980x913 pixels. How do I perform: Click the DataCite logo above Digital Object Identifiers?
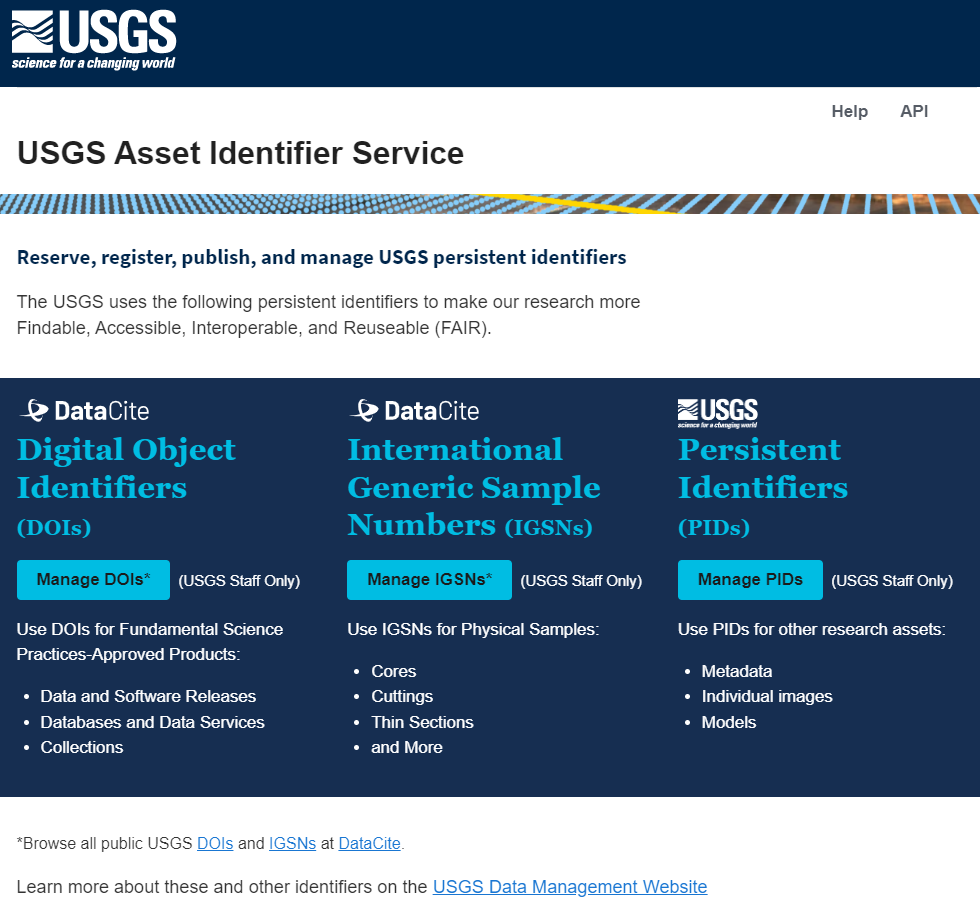[x=83, y=410]
